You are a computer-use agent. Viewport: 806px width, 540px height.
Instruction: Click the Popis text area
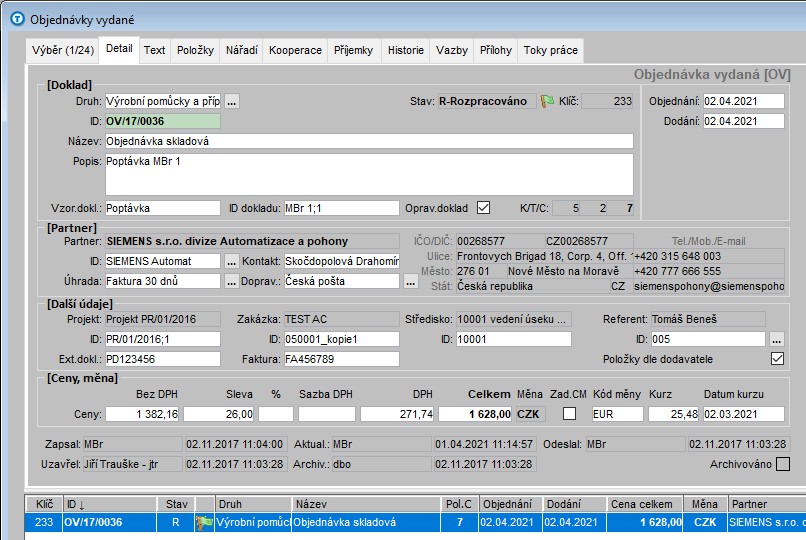click(369, 174)
